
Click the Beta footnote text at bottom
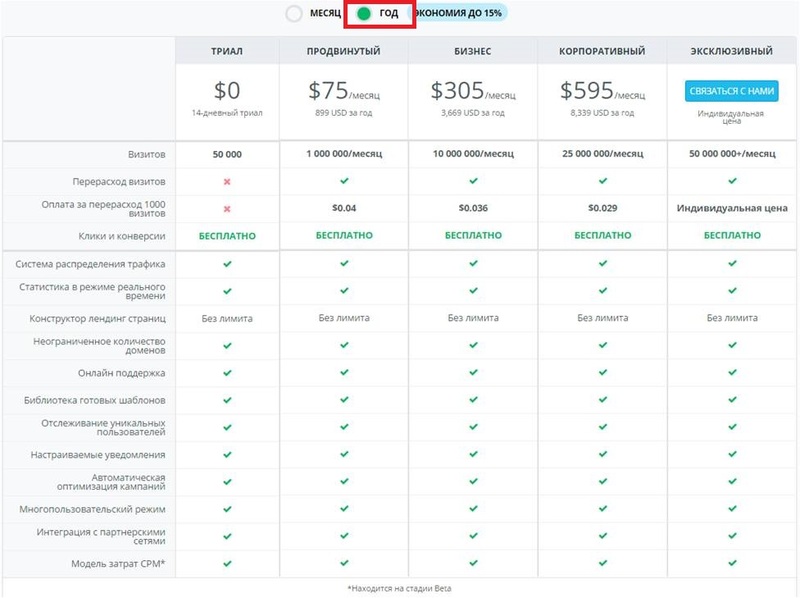(400, 588)
